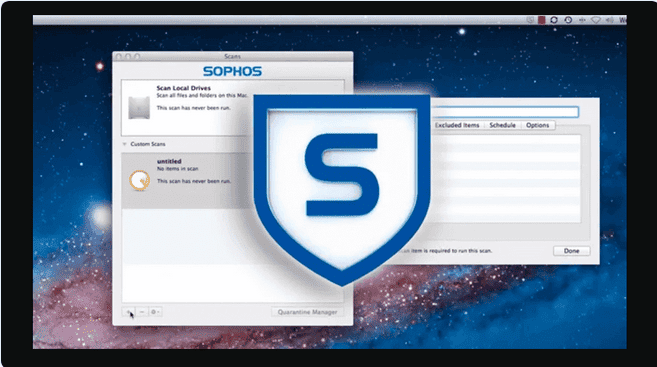Click the "This scan has never been run." text under untitled
Image resolution: width=657 pixels, height=367 pixels.
[x=194, y=181]
